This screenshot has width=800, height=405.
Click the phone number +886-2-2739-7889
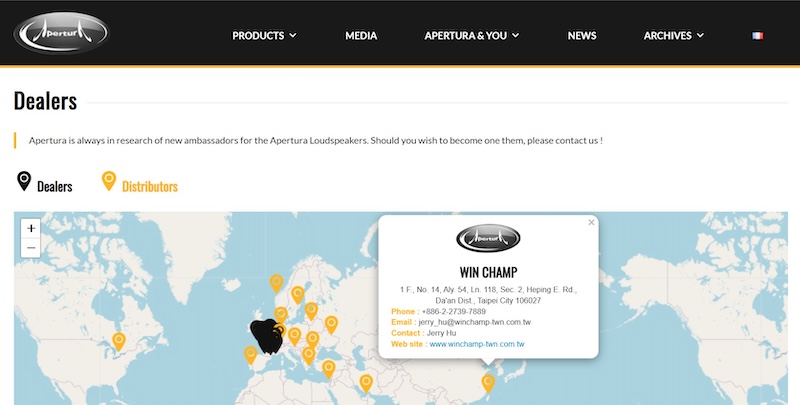point(454,312)
